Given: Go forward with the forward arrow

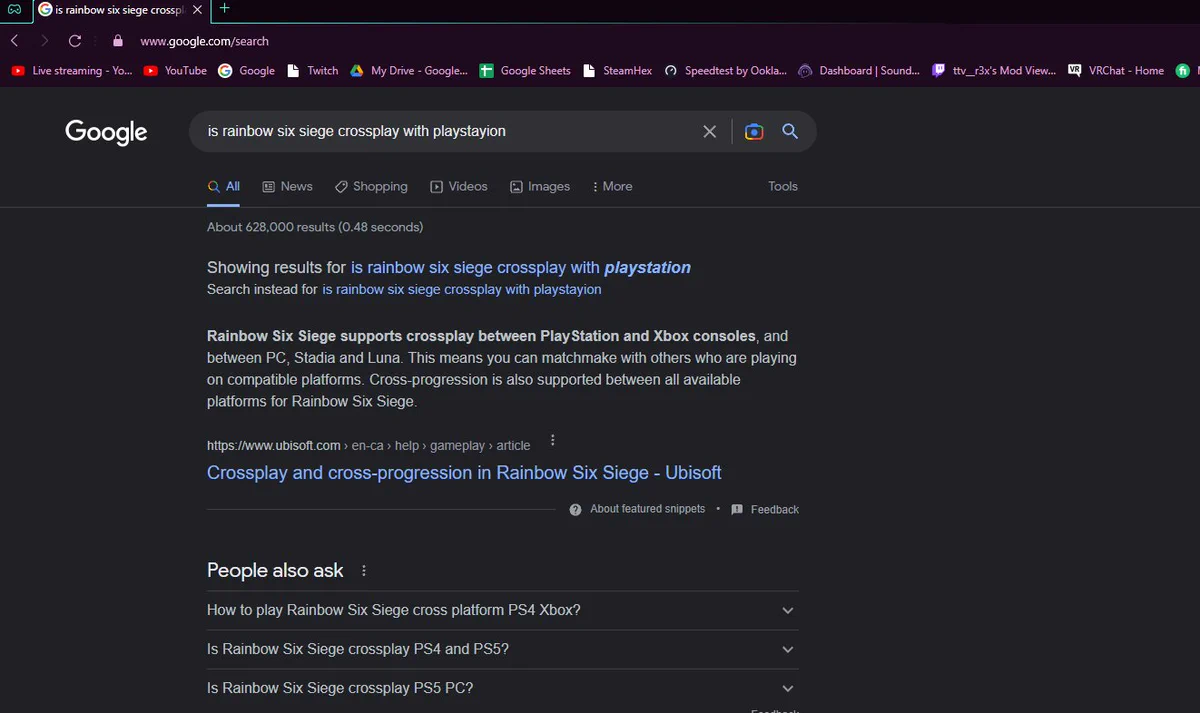Looking at the screenshot, I should click(x=45, y=41).
